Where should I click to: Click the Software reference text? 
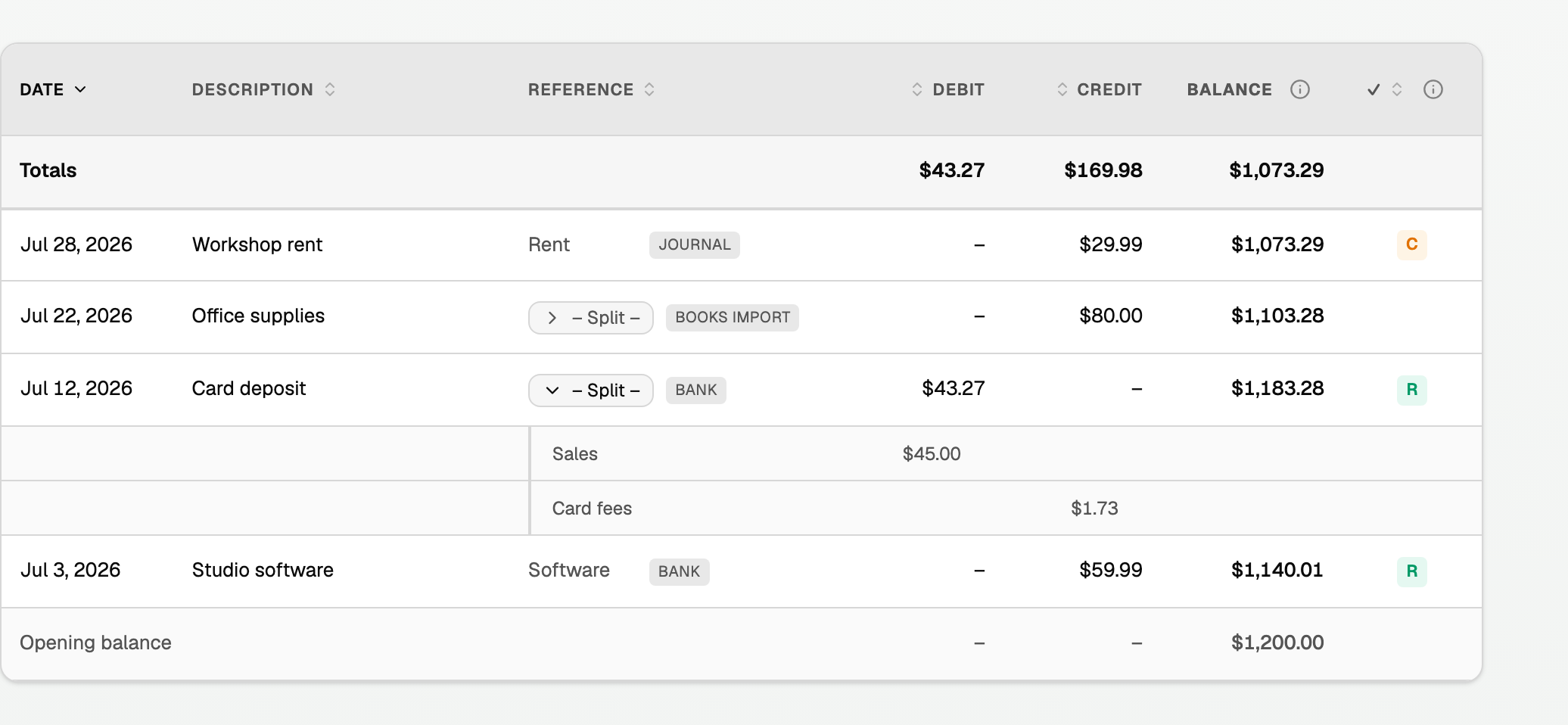[568, 570]
